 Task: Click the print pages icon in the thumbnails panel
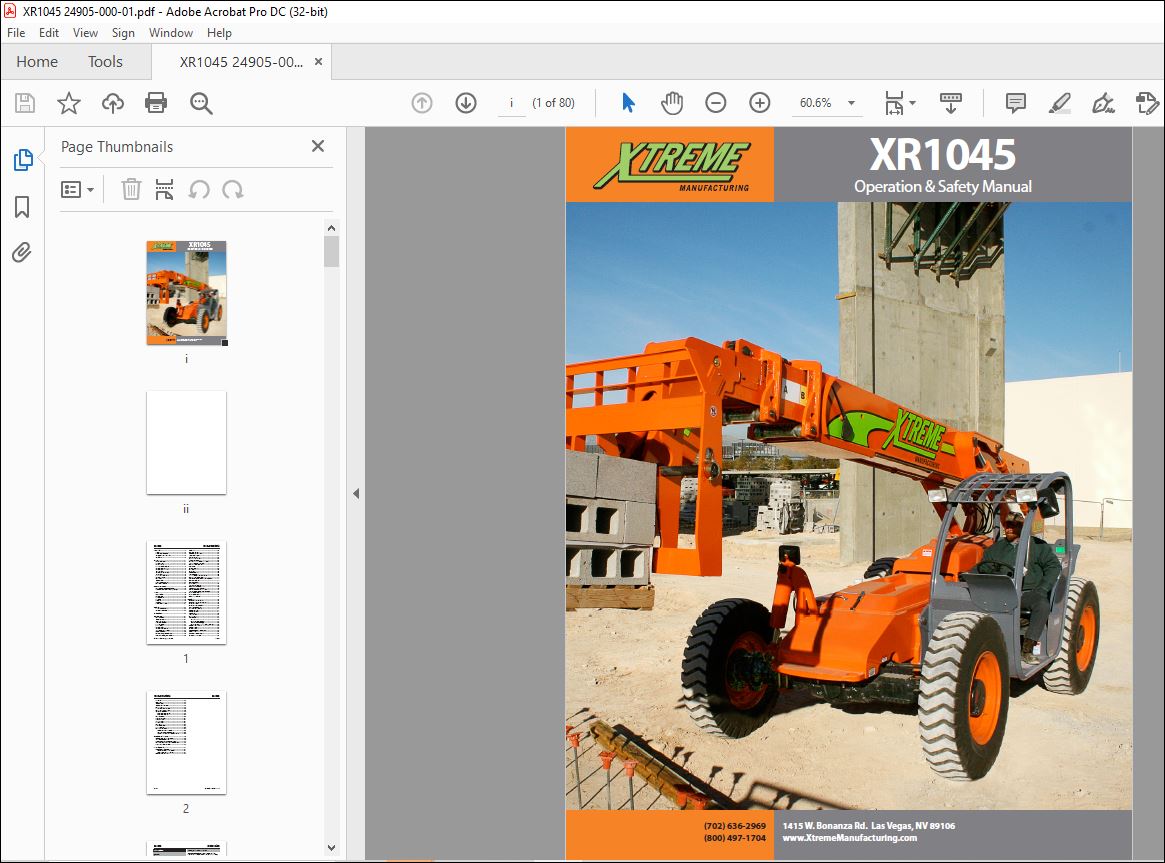click(164, 190)
